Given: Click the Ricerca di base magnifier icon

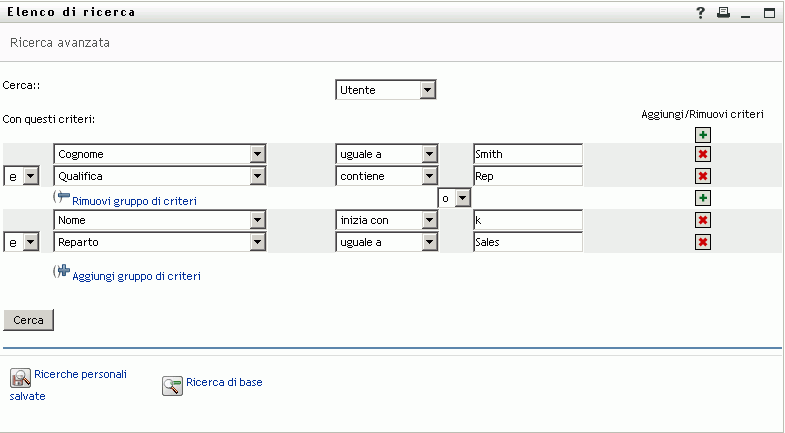Looking at the screenshot, I should (x=172, y=386).
